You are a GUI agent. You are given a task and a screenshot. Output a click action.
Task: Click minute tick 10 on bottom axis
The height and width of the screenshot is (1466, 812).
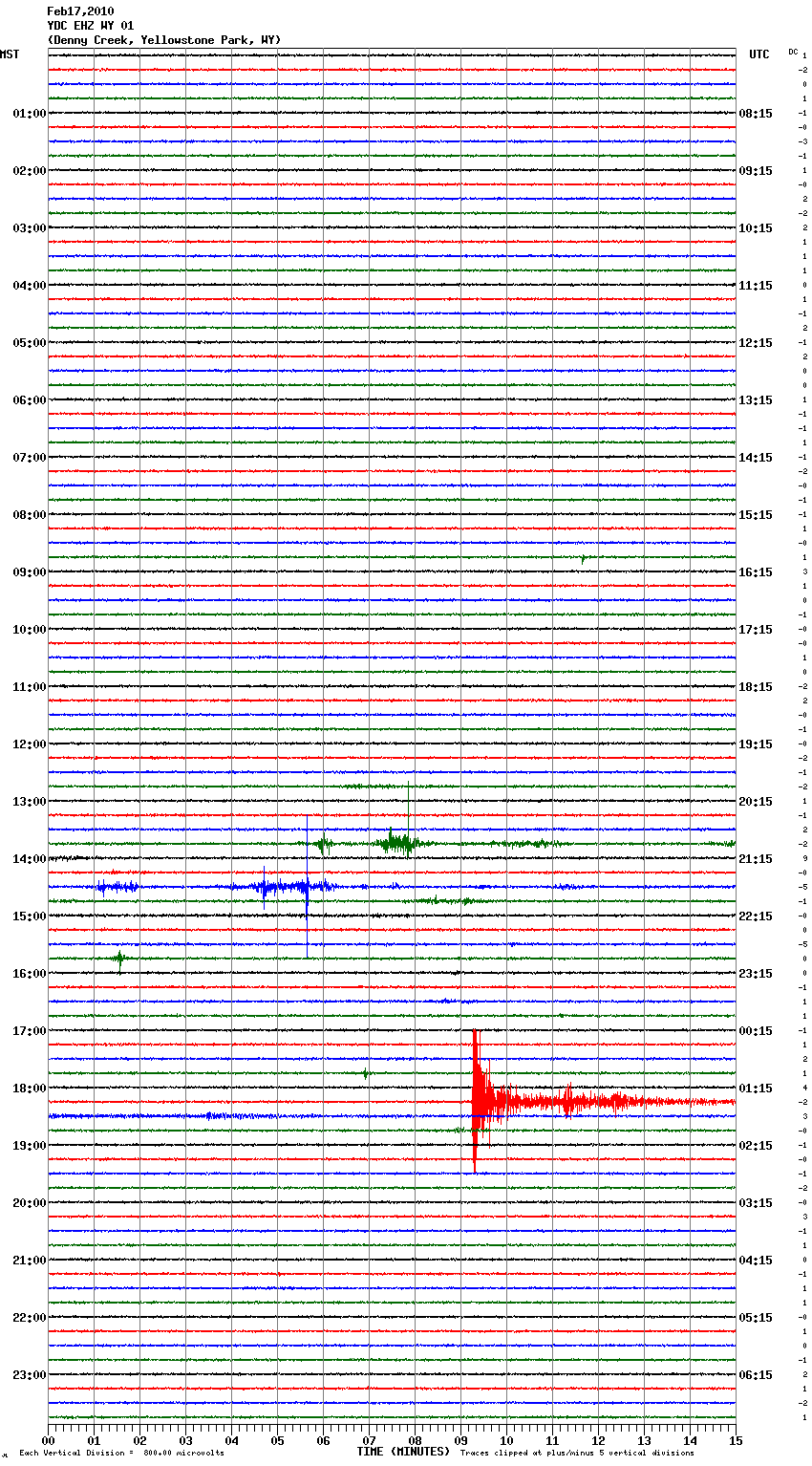coord(506,1440)
